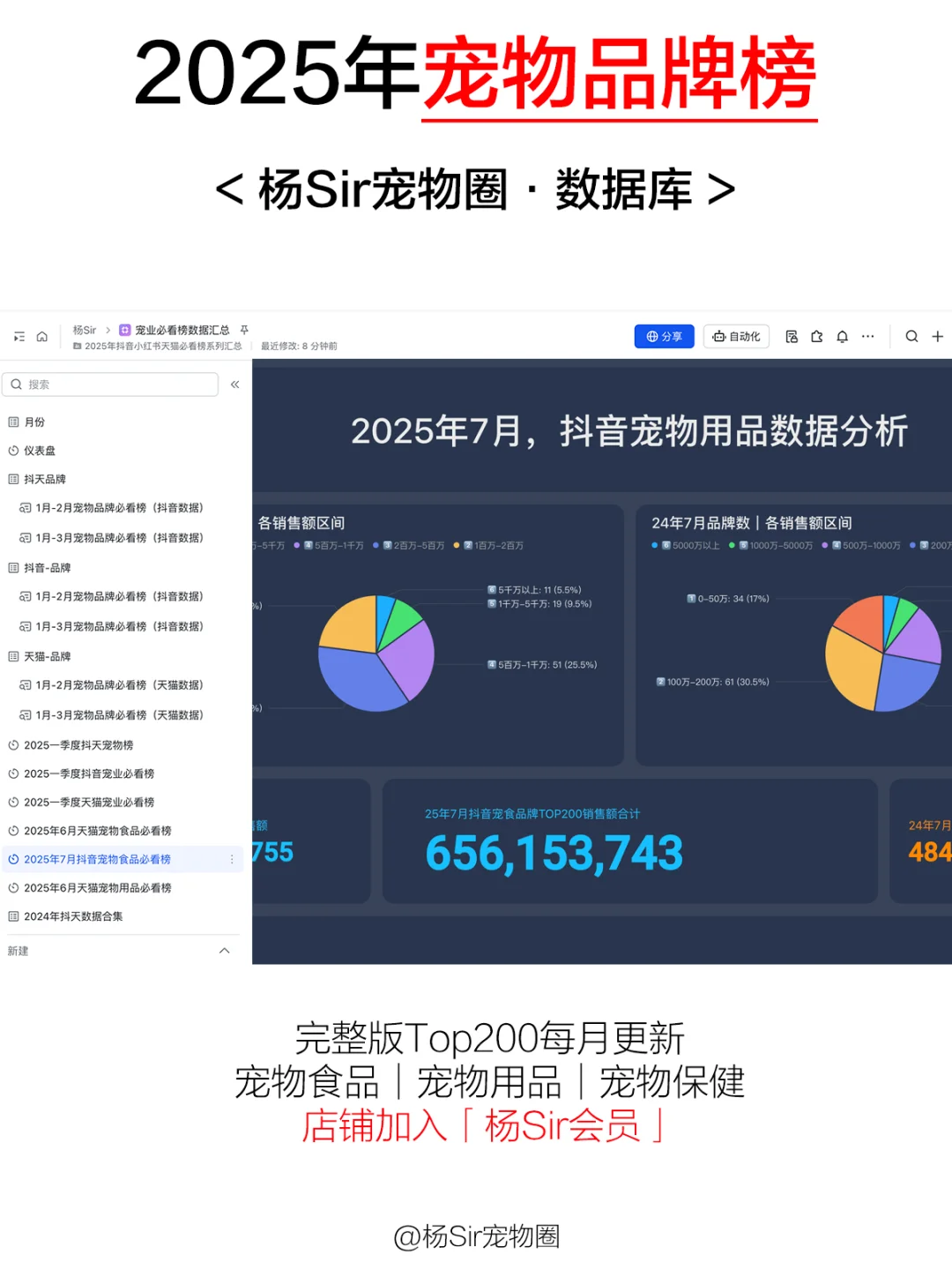Screen dimensions: 952x1270
Task: Click the plus icon in top bar
Action: 937,336
